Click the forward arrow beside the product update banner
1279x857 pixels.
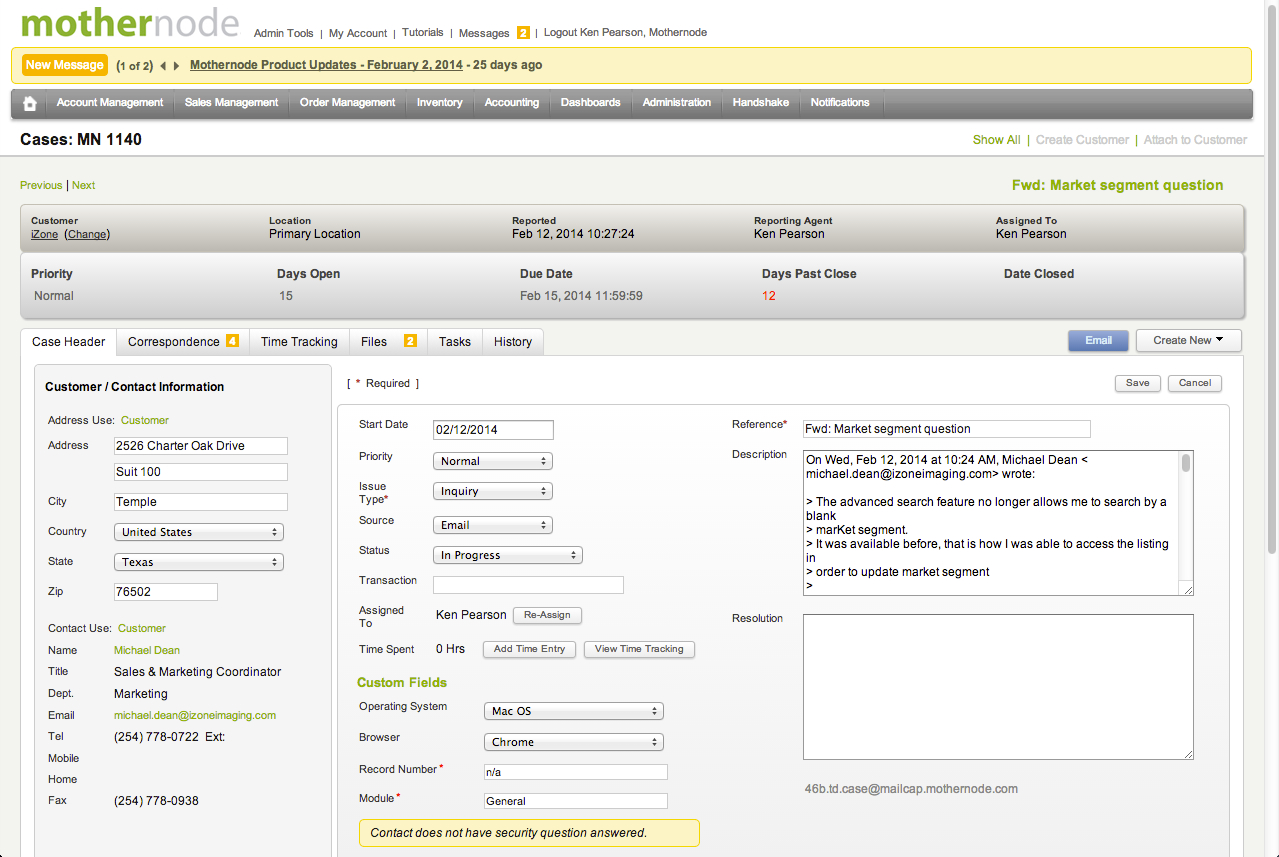pos(177,64)
